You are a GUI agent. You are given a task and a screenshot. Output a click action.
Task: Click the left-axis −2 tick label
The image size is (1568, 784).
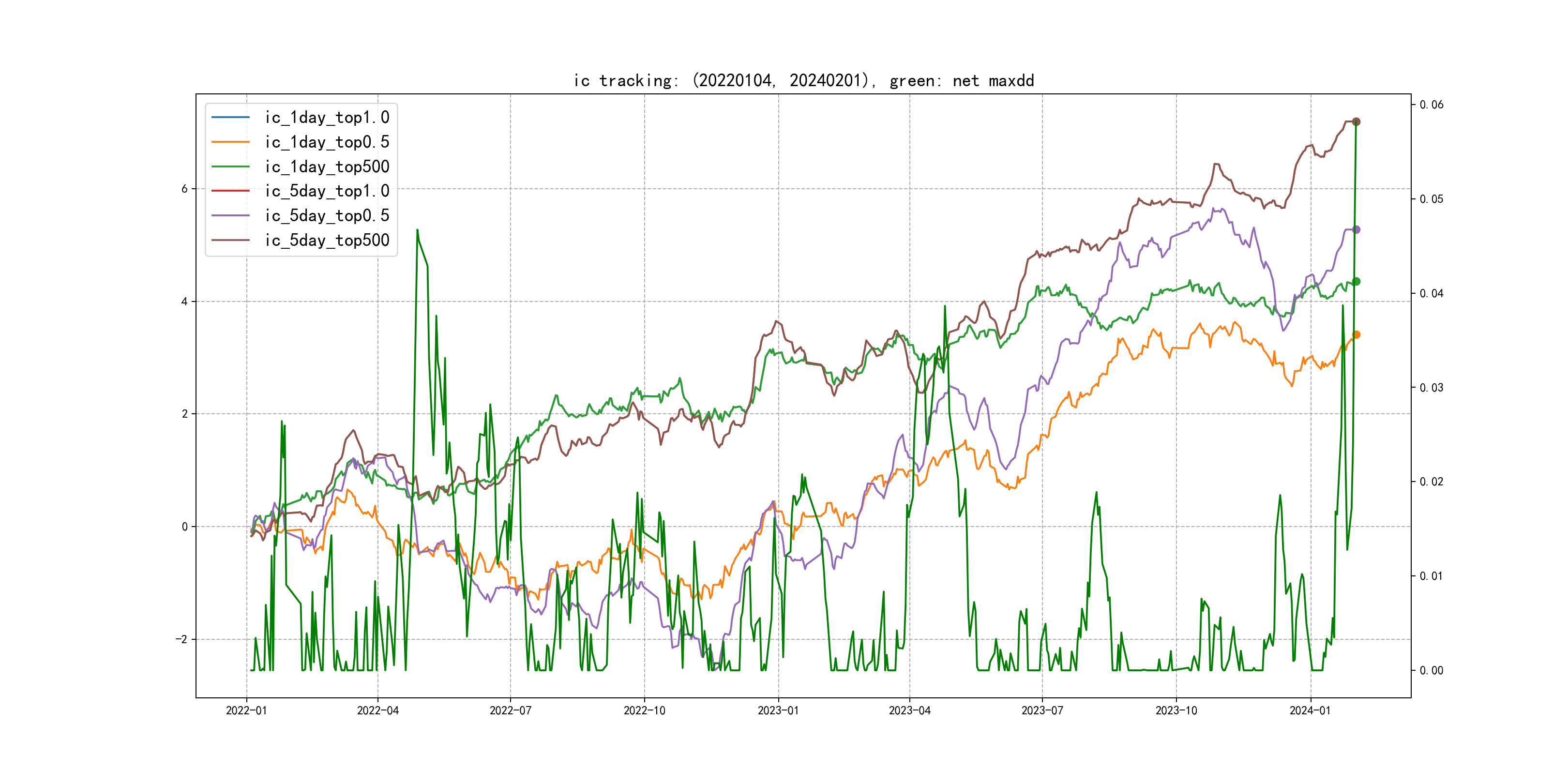(181, 639)
